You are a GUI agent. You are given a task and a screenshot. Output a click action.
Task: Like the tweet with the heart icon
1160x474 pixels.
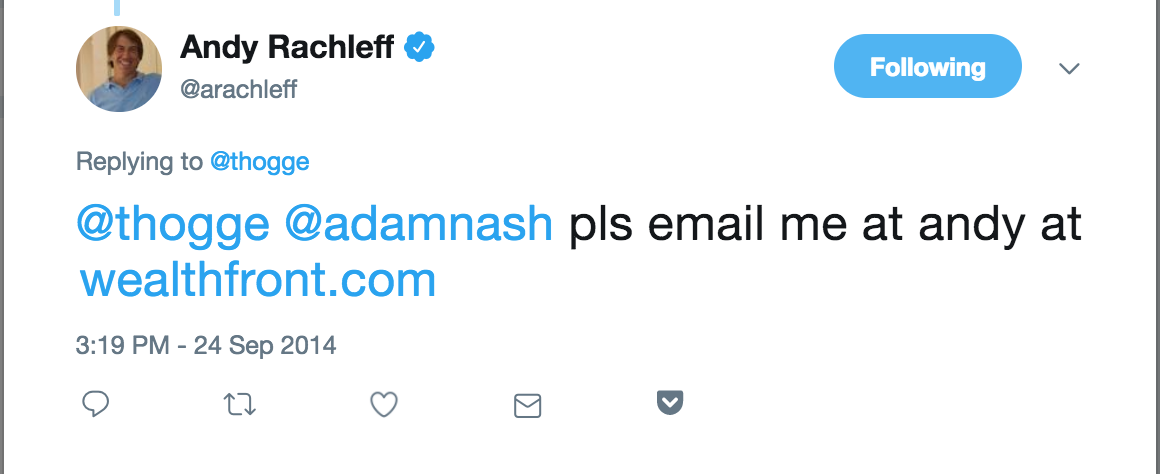(x=384, y=404)
